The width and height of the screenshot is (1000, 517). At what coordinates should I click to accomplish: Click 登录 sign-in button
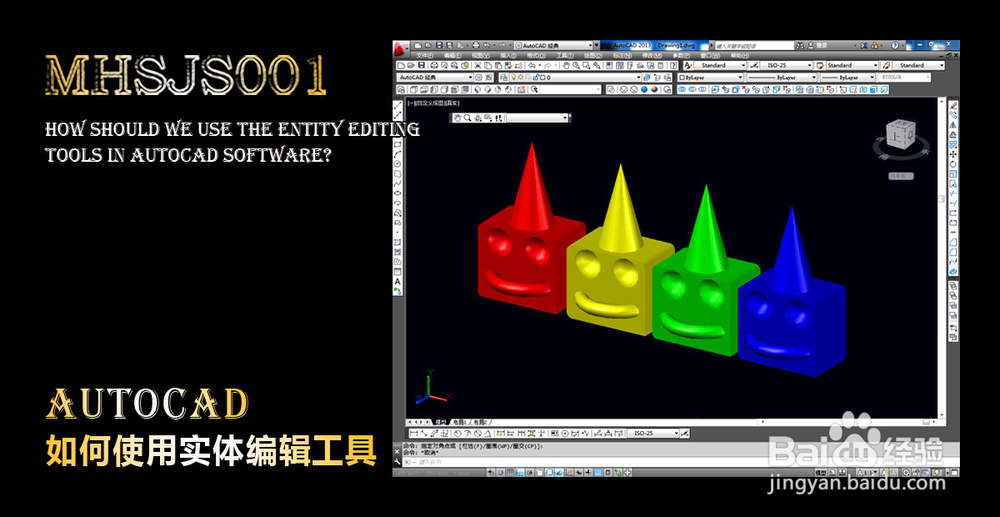821,45
